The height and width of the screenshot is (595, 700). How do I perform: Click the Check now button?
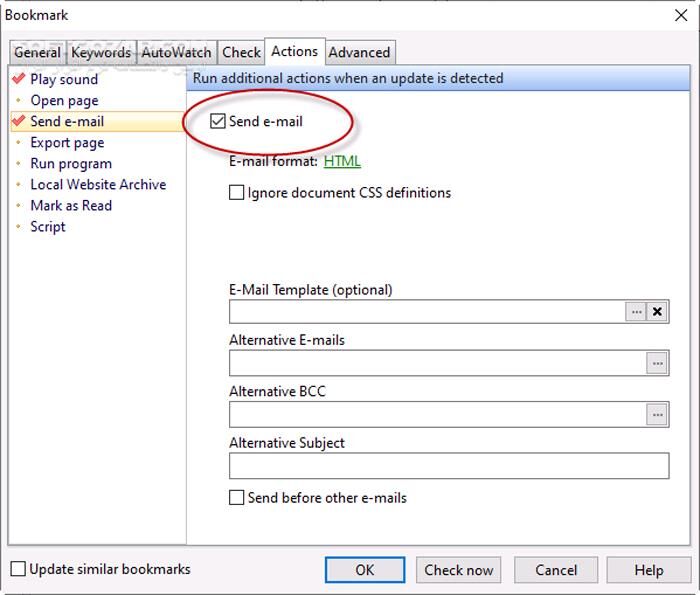458,570
